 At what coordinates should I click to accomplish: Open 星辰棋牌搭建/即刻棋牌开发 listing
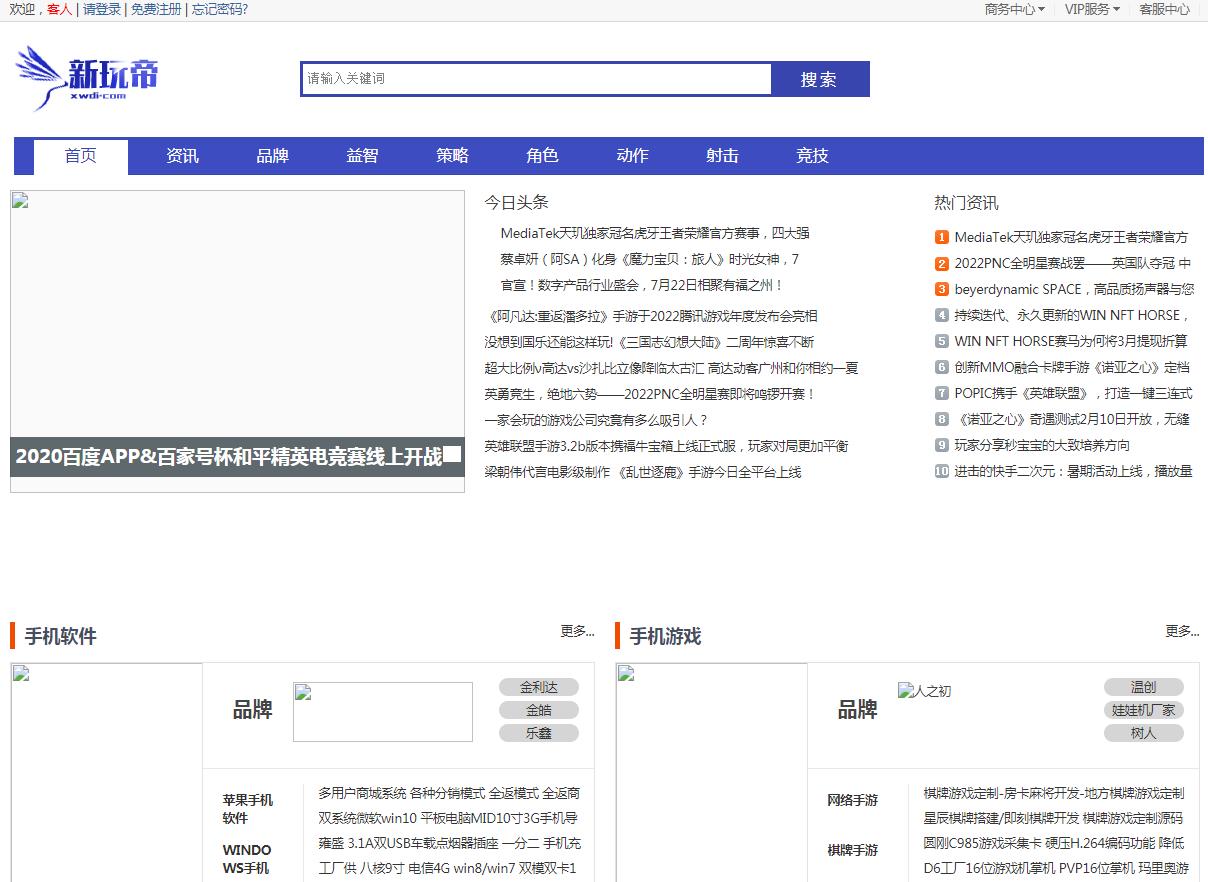pos(1054,818)
